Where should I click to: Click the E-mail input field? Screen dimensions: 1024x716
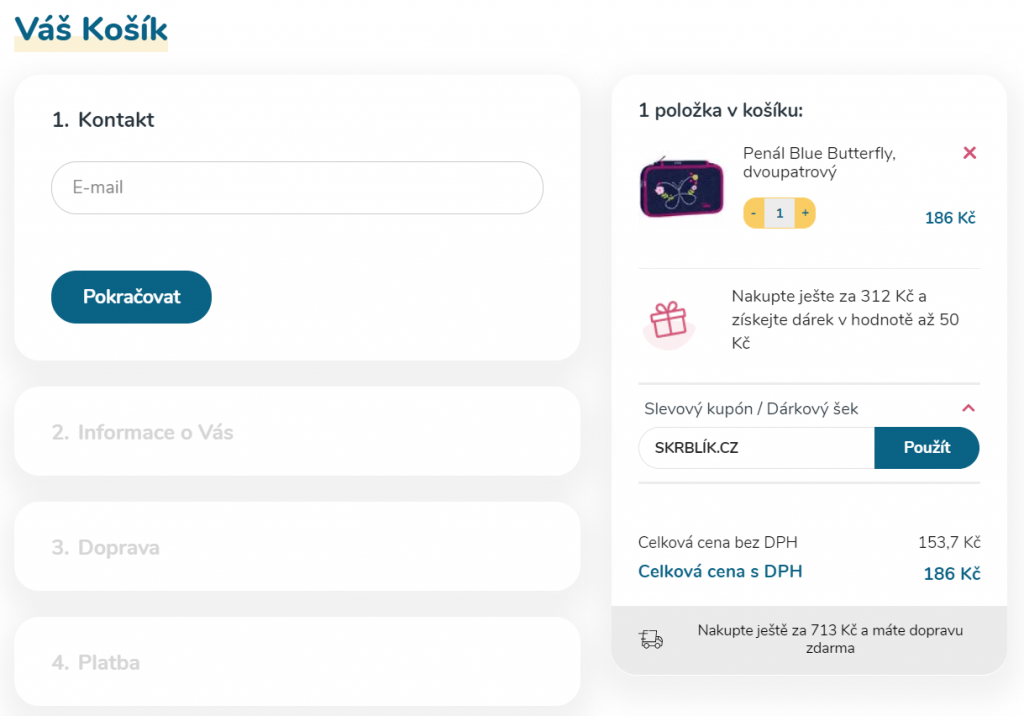[x=297, y=187]
